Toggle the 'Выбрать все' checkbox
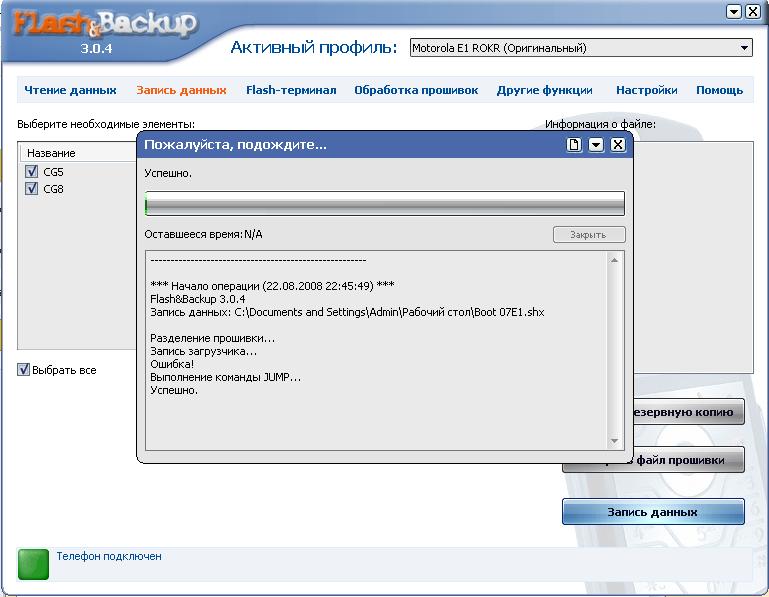The width and height of the screenshot is (769, 597). click(x=24, y=369)
